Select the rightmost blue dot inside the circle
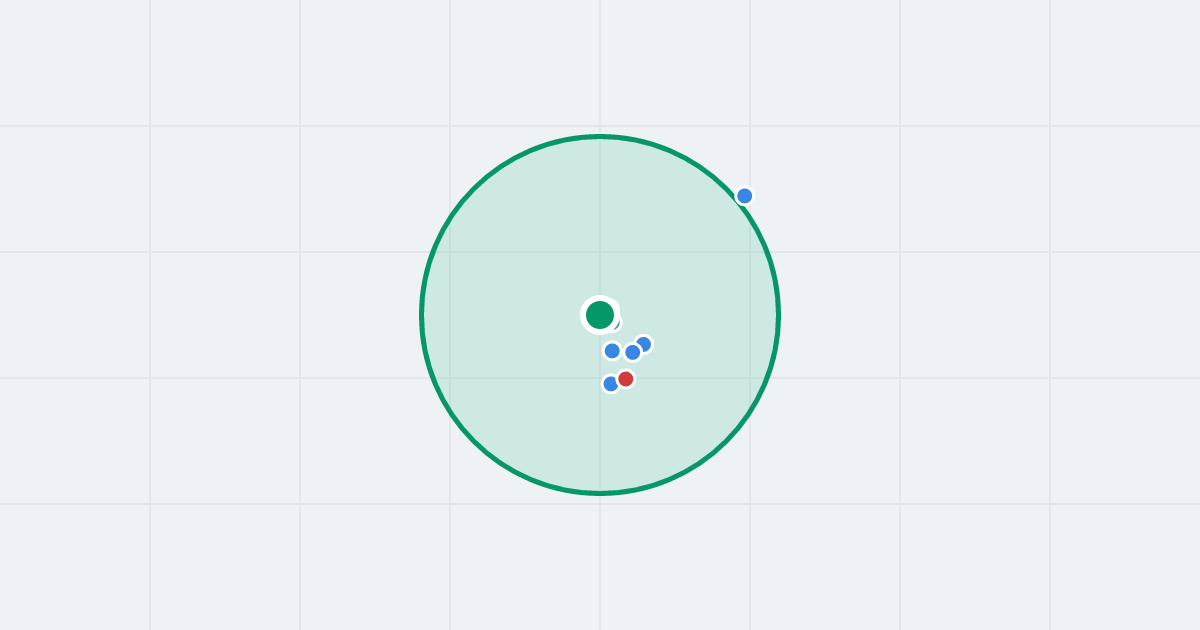 pyautogui.click(x=643, y=344)
